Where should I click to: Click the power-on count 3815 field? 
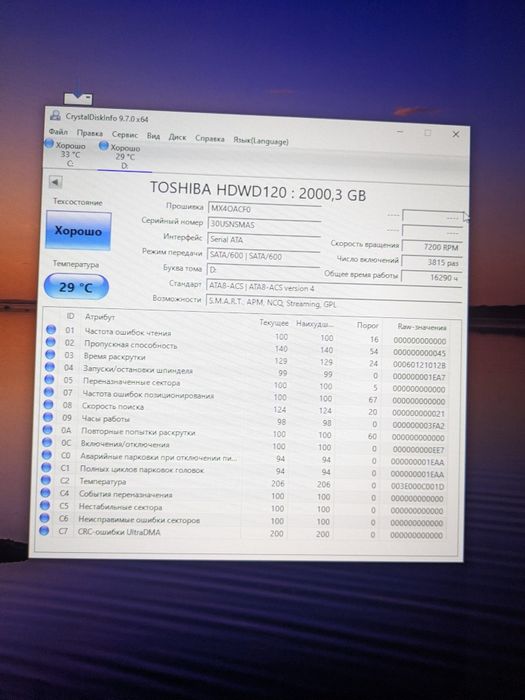click(x=431, y=262)
